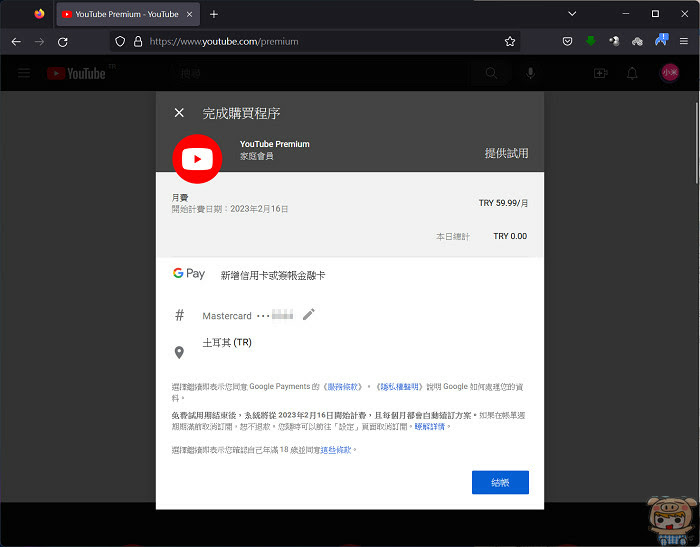Click the hash icon beside Mastercard
This screenshot has width=700, height=547.
click(179, 315)
